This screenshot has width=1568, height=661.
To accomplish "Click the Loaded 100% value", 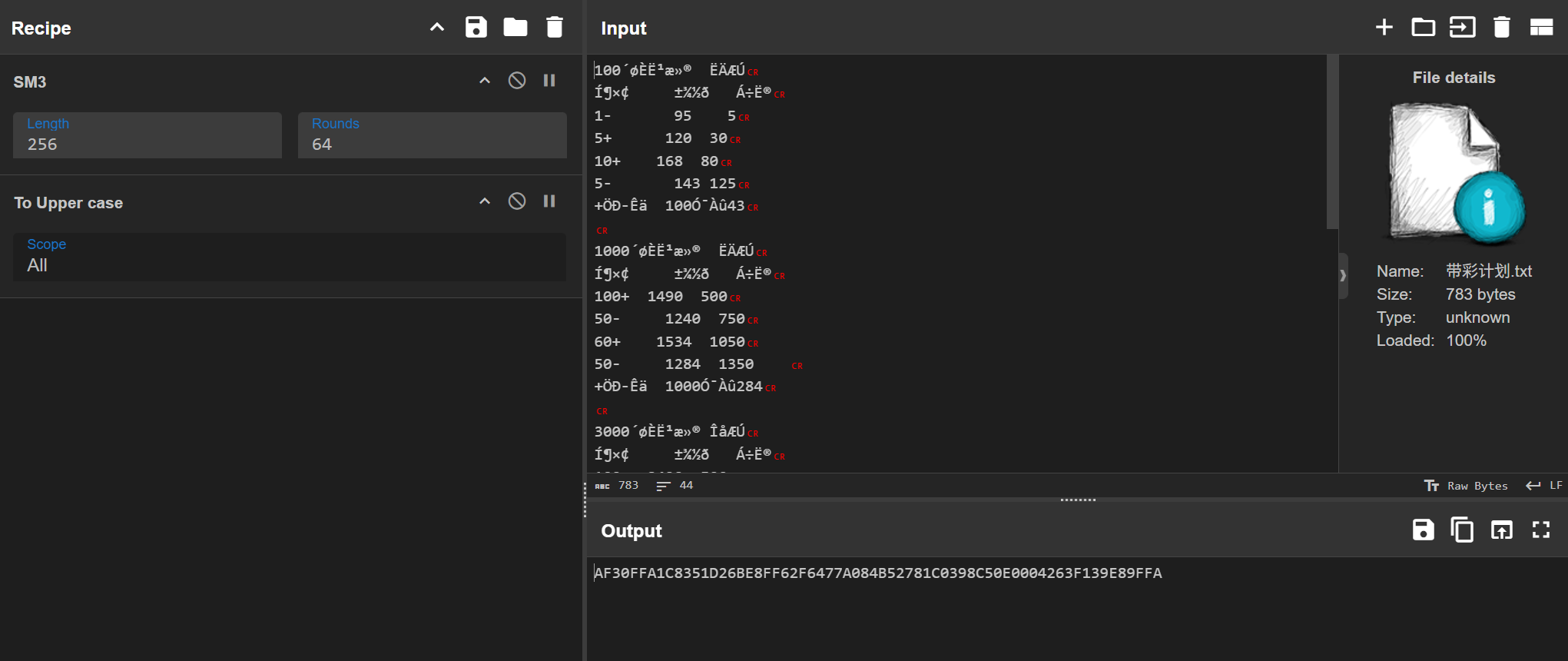I will 1466,340.
